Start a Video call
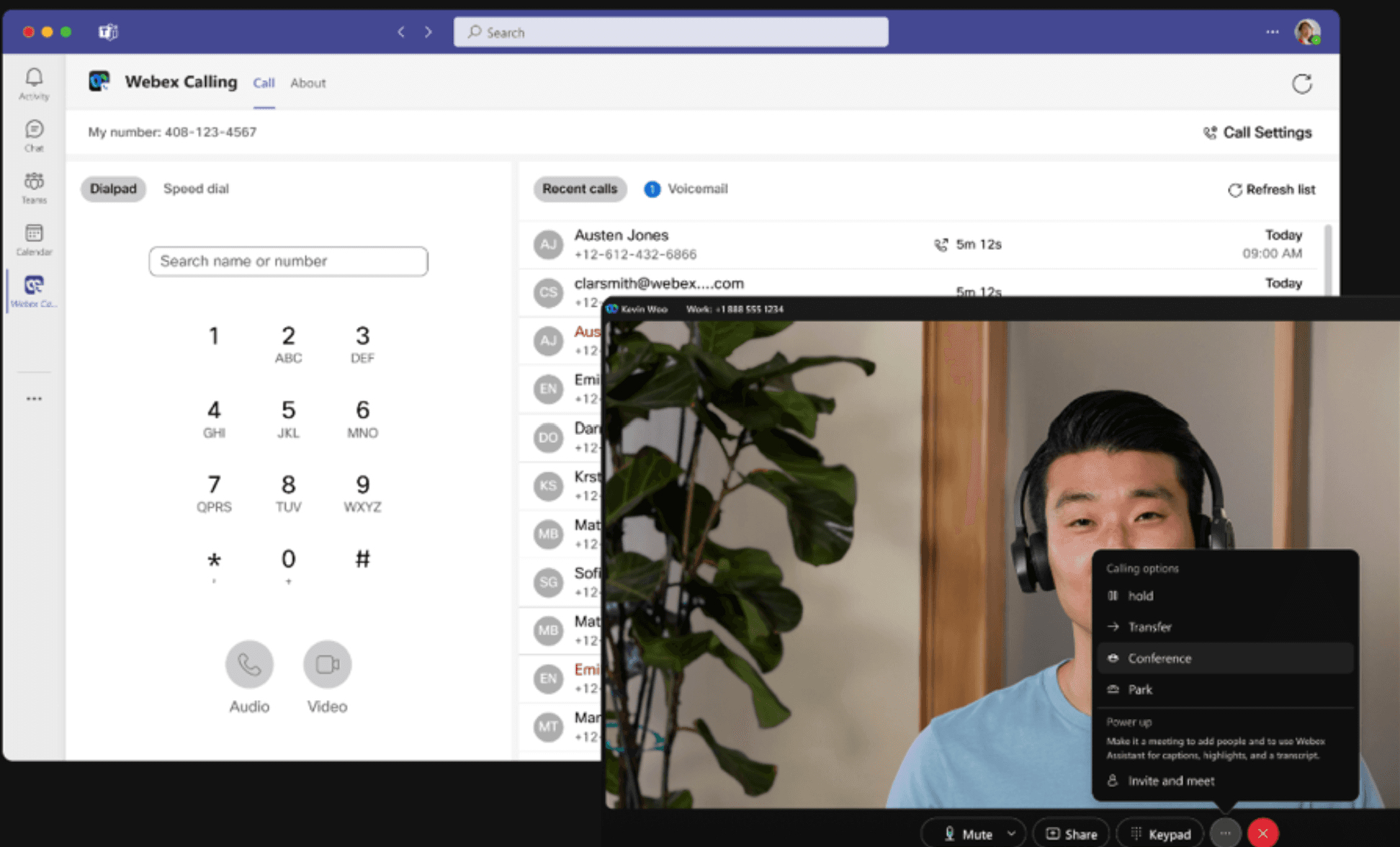This screenshot has height=847, width=1400. click(x=327, y=664)
